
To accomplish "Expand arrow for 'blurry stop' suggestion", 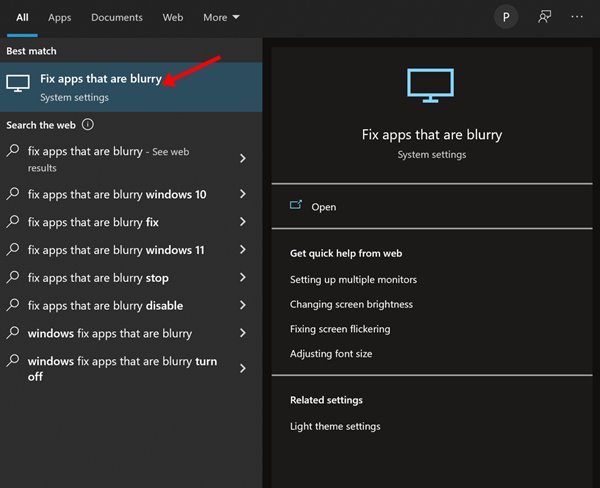I will coord(243,277).
